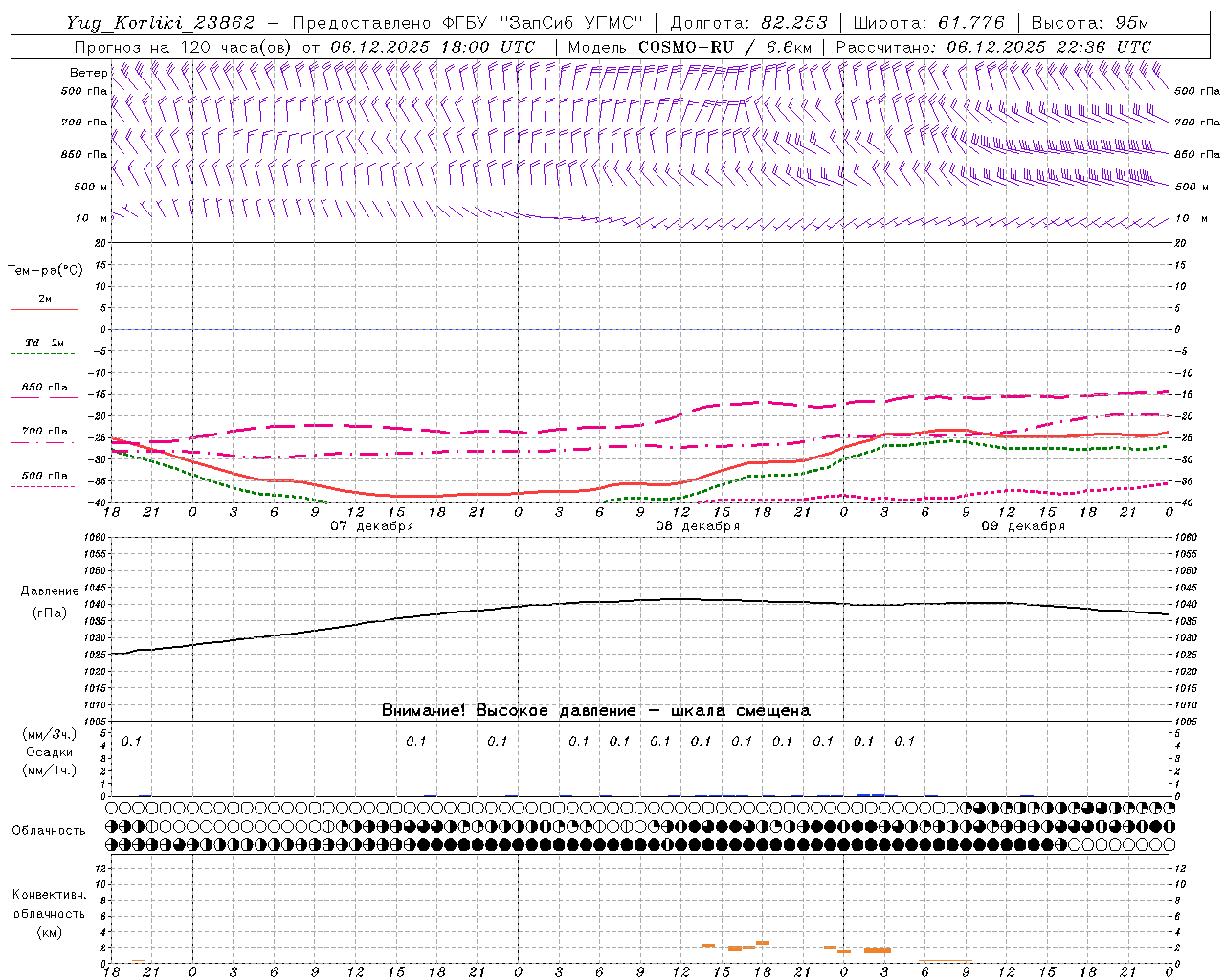
Task: Click the station title Yug_Korliki_23862
Action: click(161, 23)
